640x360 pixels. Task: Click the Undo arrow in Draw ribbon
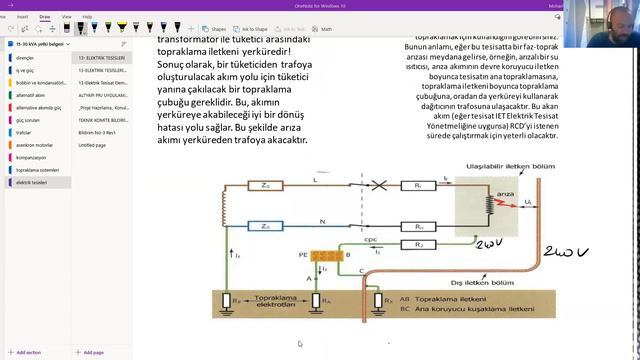coord(11,29)
